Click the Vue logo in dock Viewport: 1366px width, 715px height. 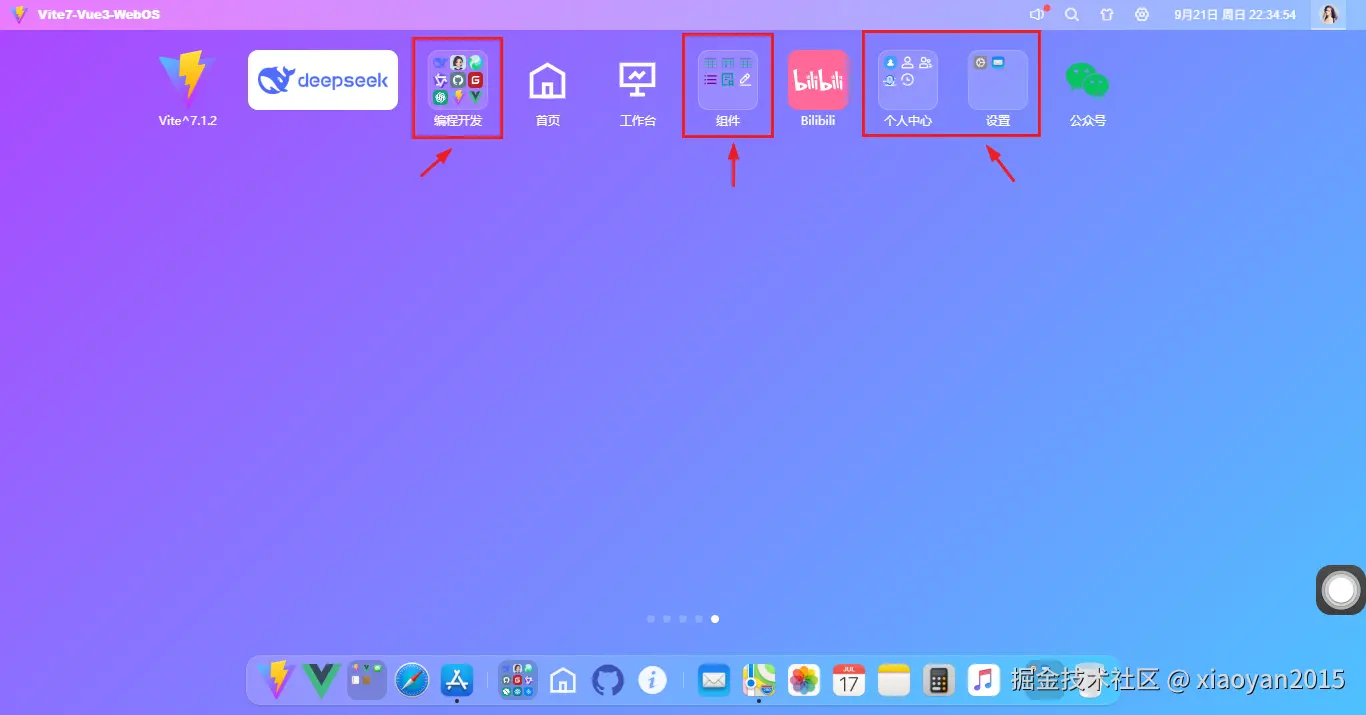(322, 680)
